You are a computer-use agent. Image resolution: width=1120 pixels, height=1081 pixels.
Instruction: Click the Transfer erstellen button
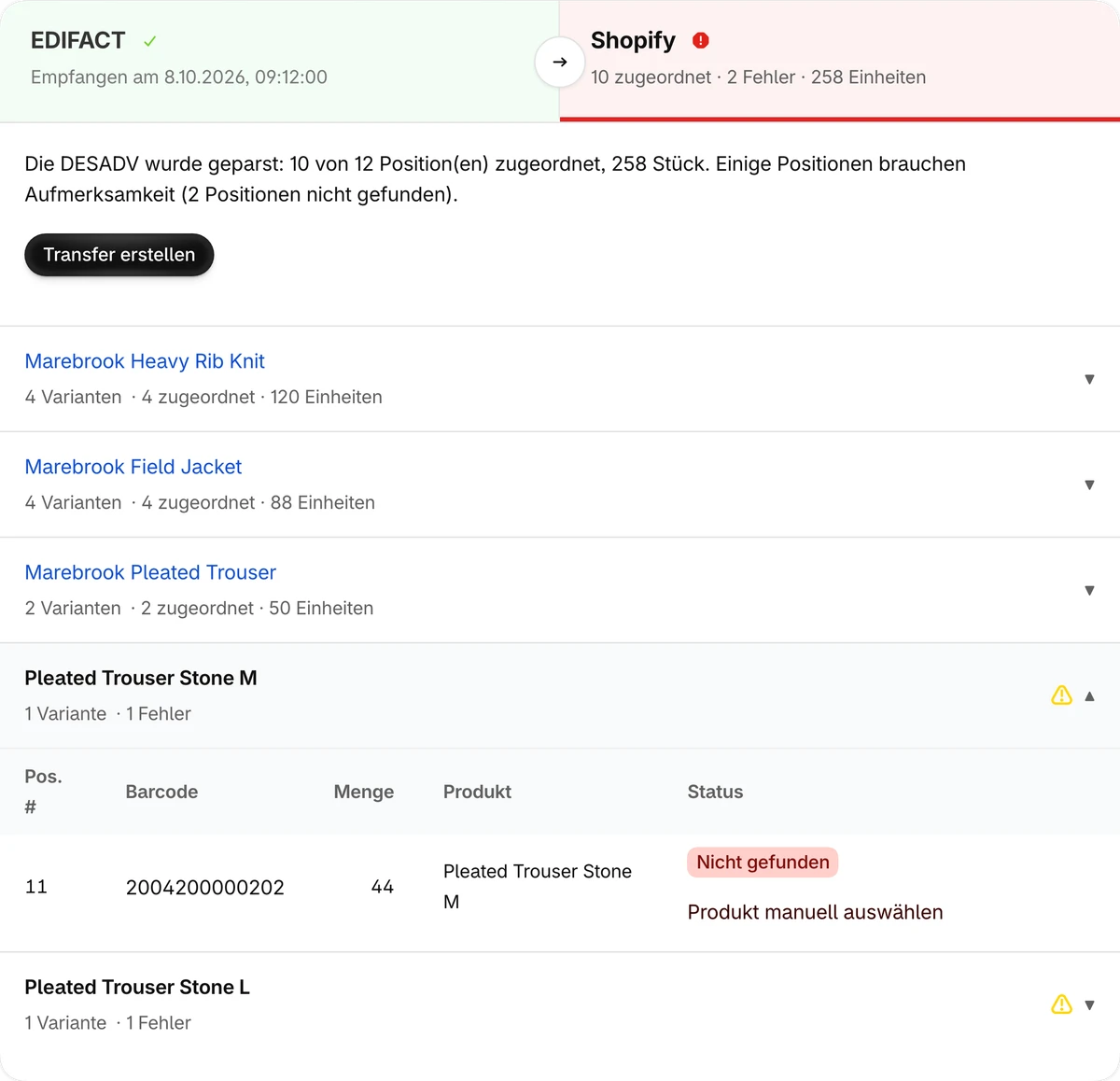point(119,255)
